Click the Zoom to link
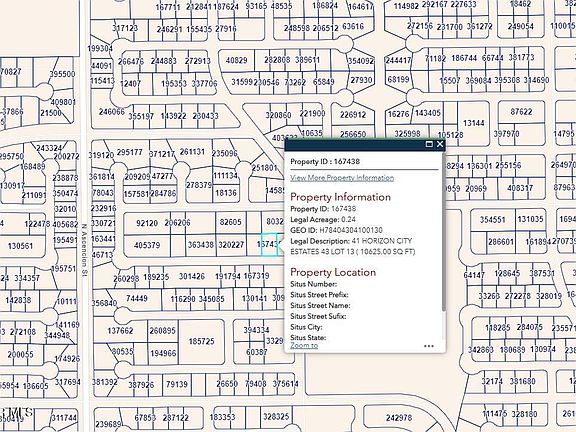 click(x=304, y=345)
